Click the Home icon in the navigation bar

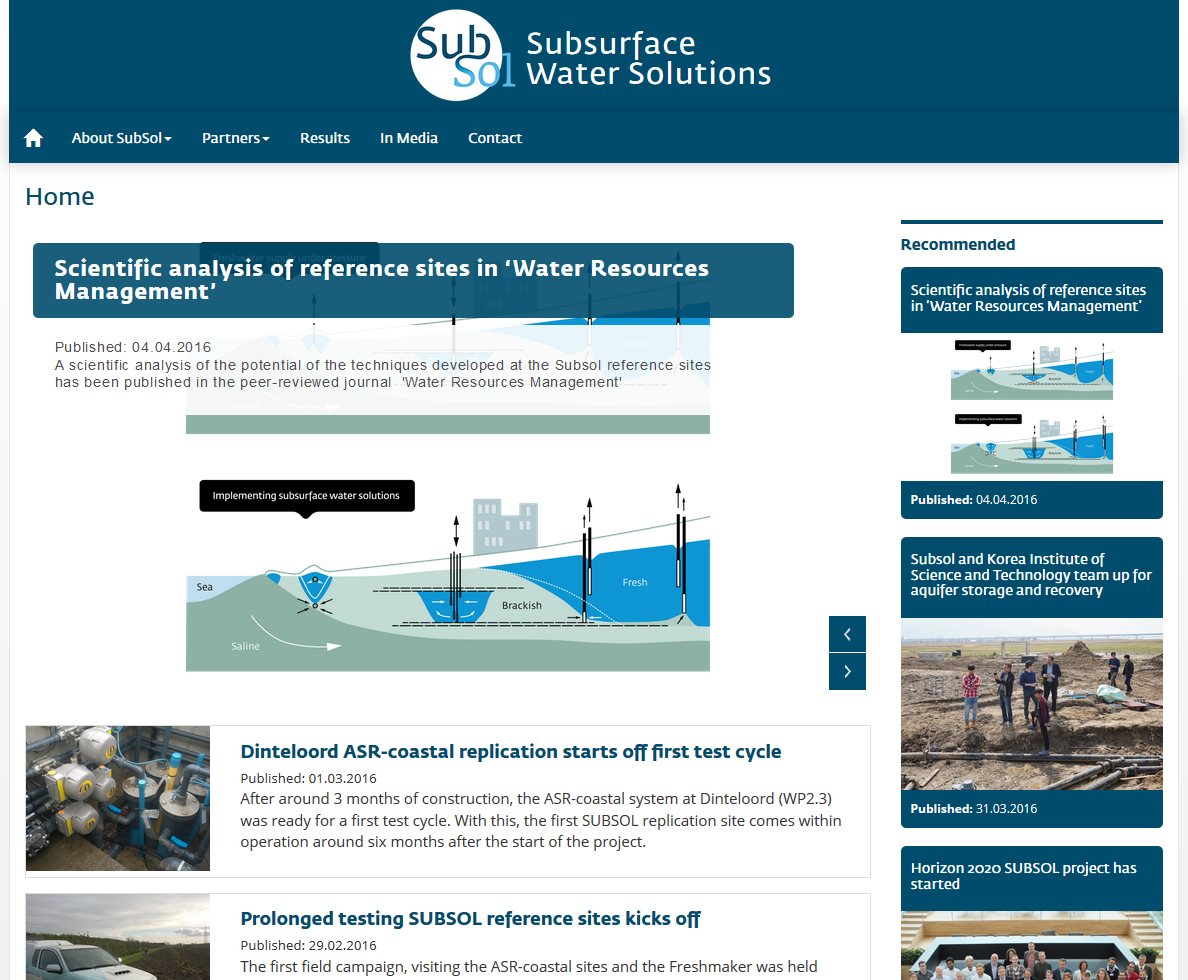click(33, 138)
